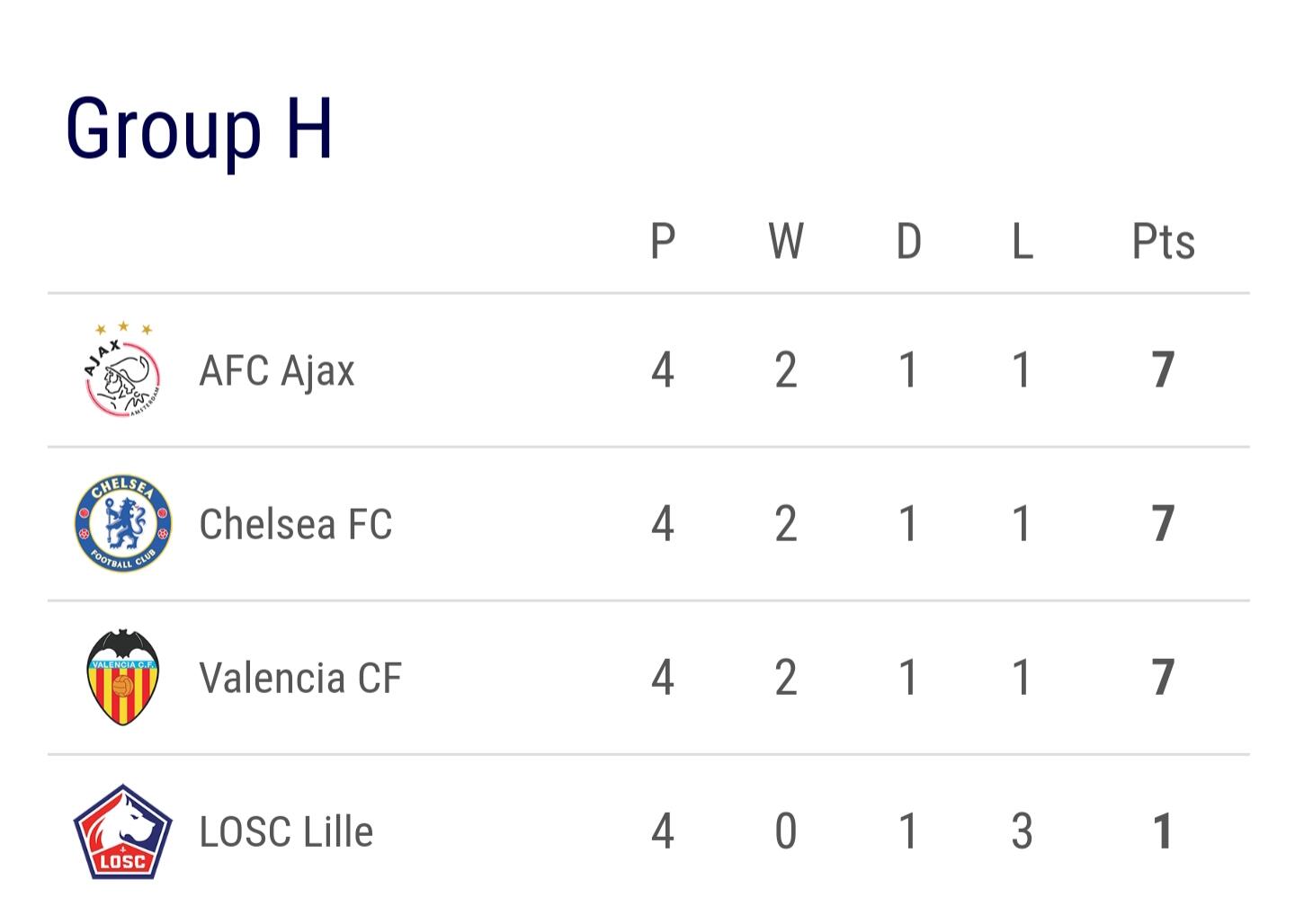Click the L column header

point(1023,241)
